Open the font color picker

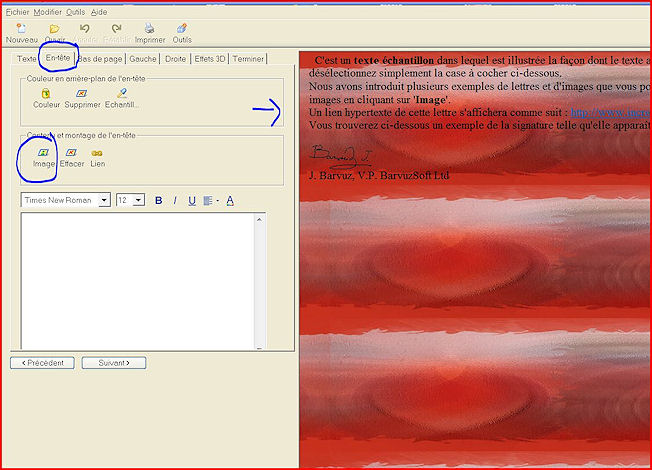pos(230,201)
